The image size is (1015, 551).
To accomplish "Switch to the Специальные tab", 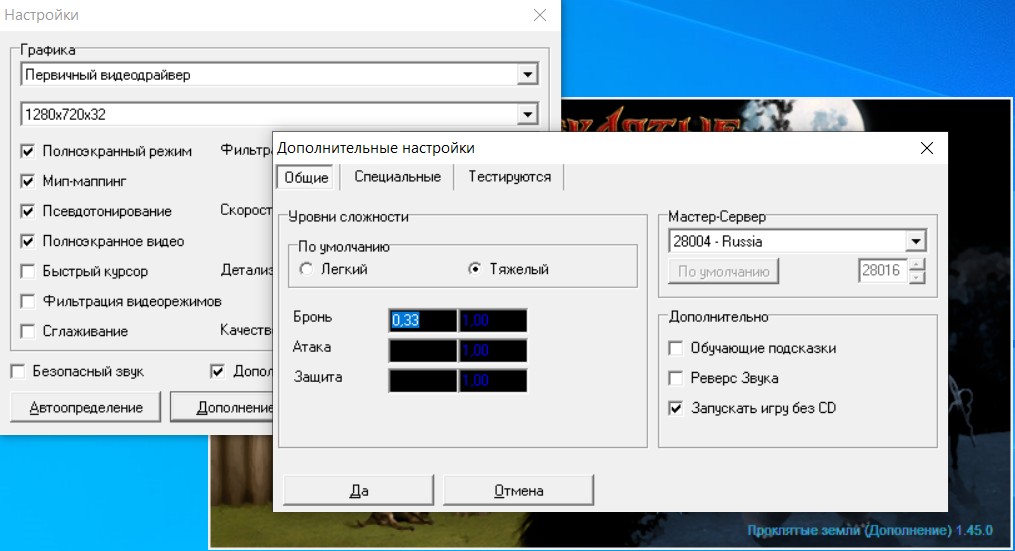I will [x=397, y=177].
